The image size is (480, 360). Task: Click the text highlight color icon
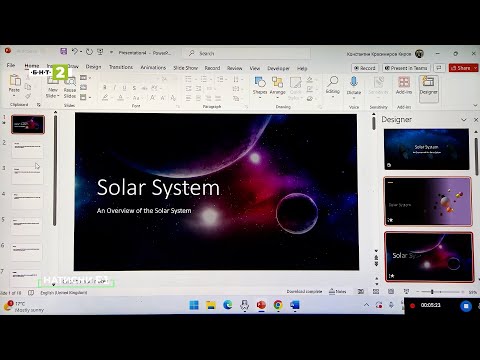(x=105, y=98)
